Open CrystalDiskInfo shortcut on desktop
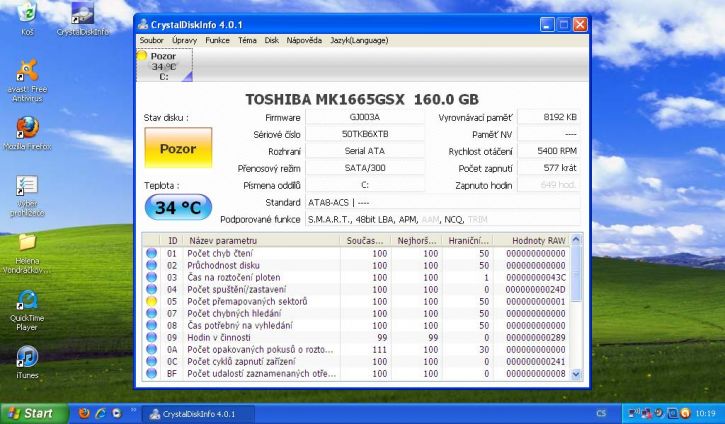725x424 pixels. (83, 18)
